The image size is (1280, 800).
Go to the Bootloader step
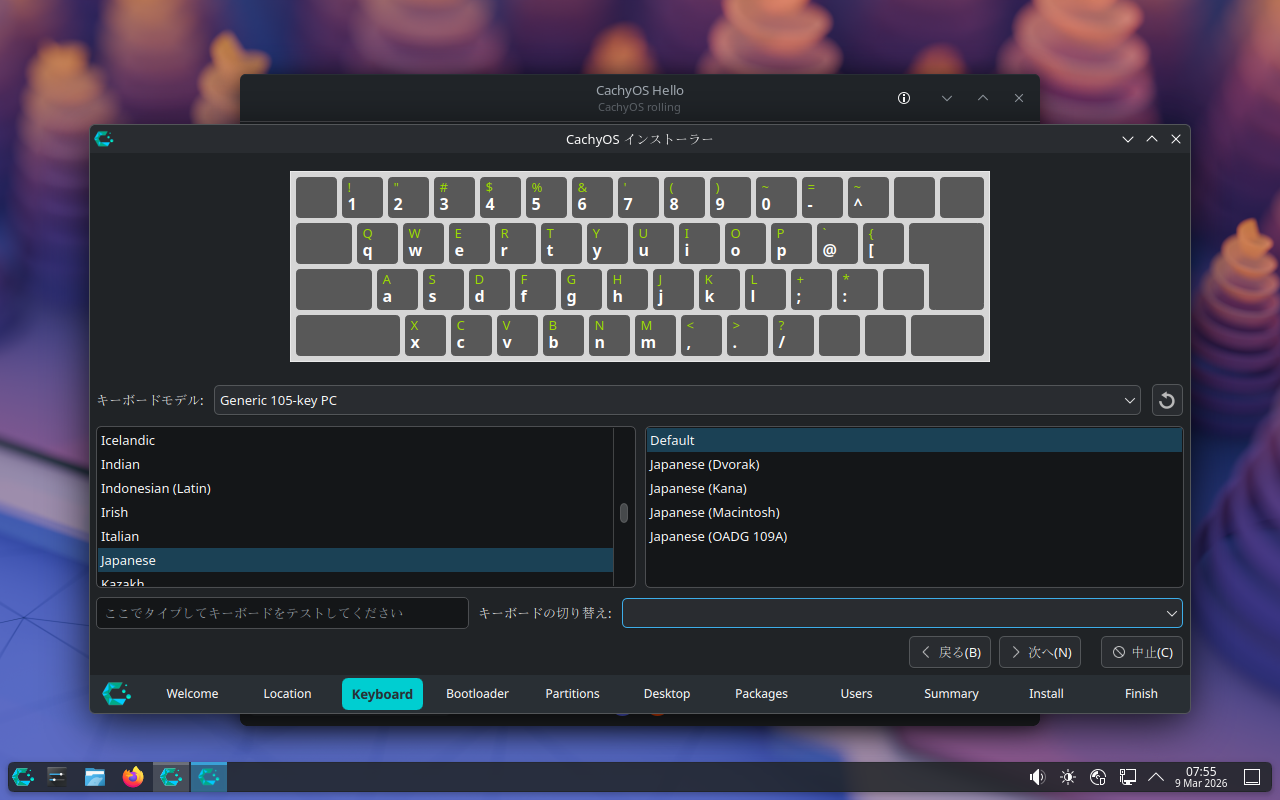coord(477,694)
